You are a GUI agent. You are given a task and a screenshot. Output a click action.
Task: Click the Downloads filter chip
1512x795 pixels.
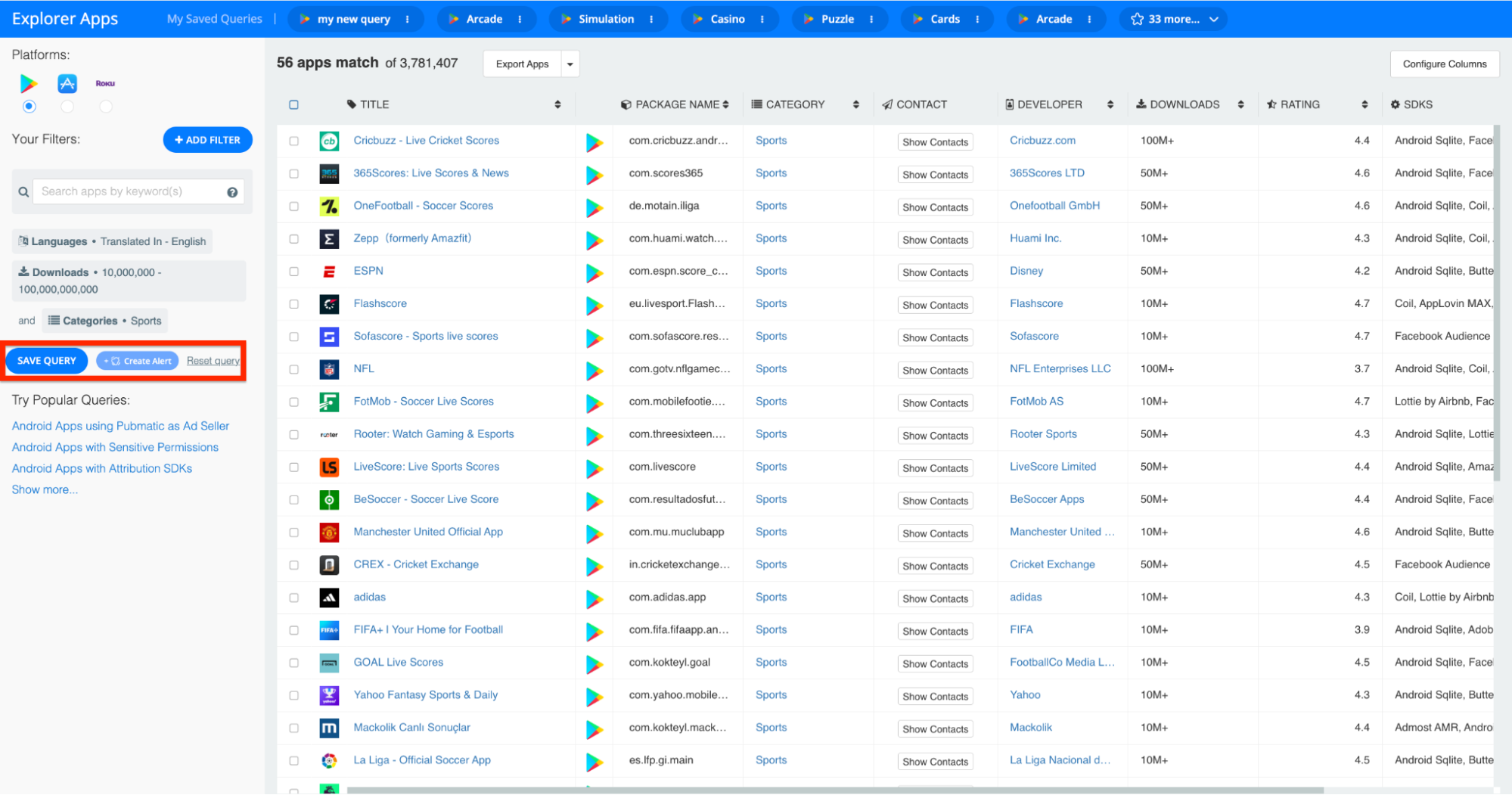pos(129,281)
